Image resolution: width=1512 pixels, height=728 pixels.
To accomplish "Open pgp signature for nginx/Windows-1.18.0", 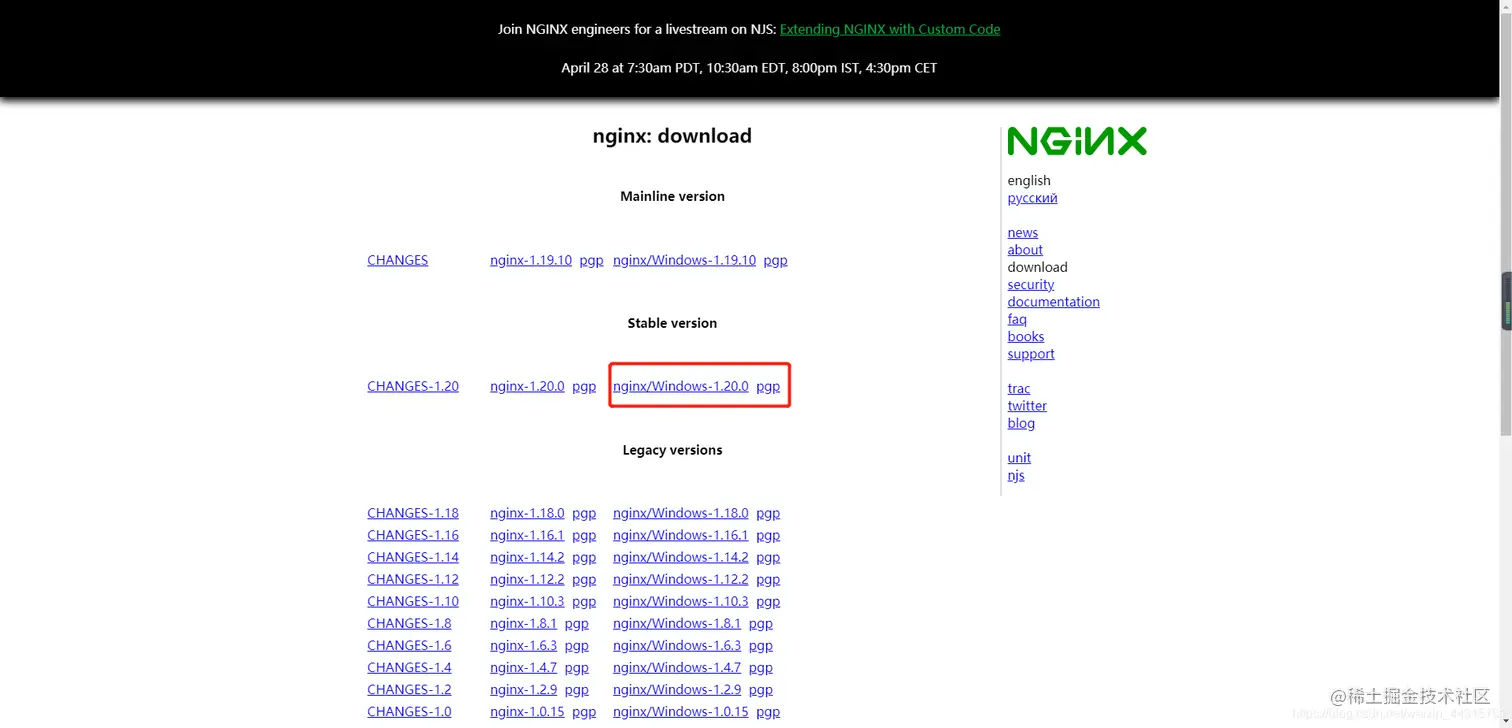I will [768, 513].
